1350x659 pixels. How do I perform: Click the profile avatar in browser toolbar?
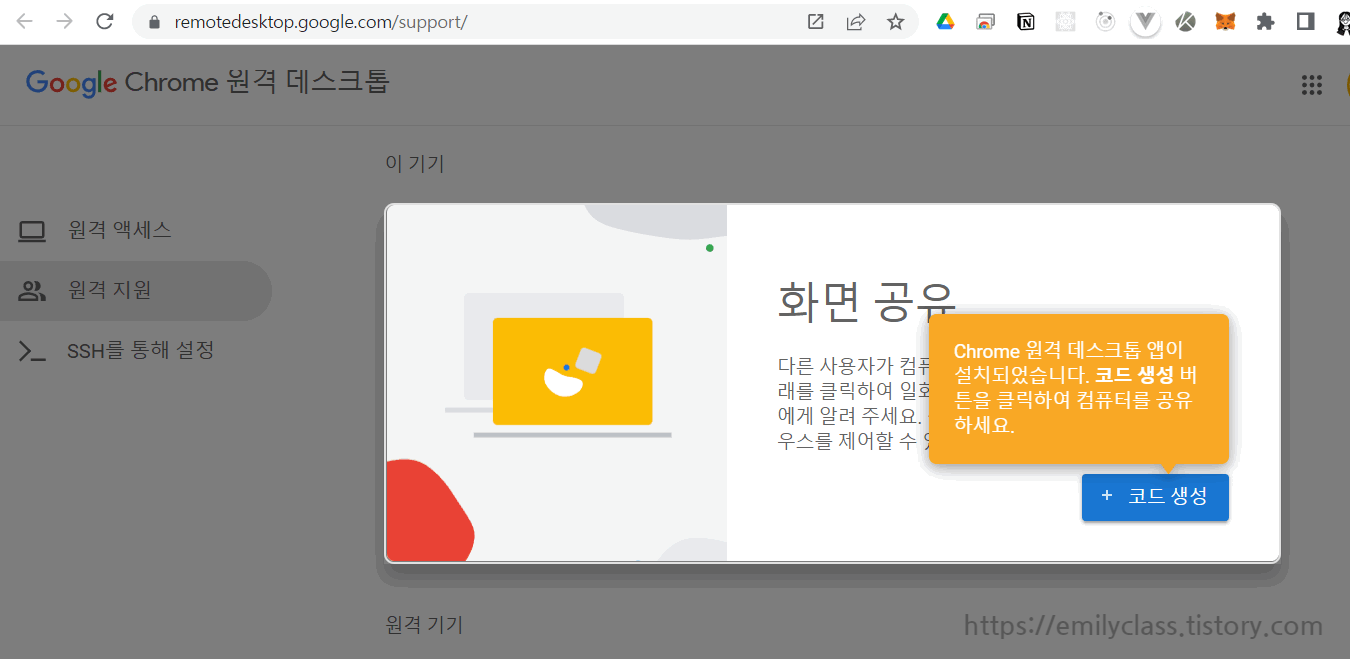coord(1341,23)
